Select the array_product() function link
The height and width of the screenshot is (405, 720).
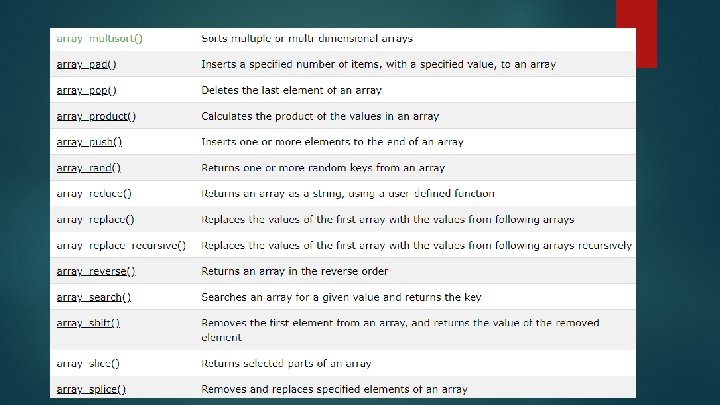pyautogui.click(x=96, y=116)
